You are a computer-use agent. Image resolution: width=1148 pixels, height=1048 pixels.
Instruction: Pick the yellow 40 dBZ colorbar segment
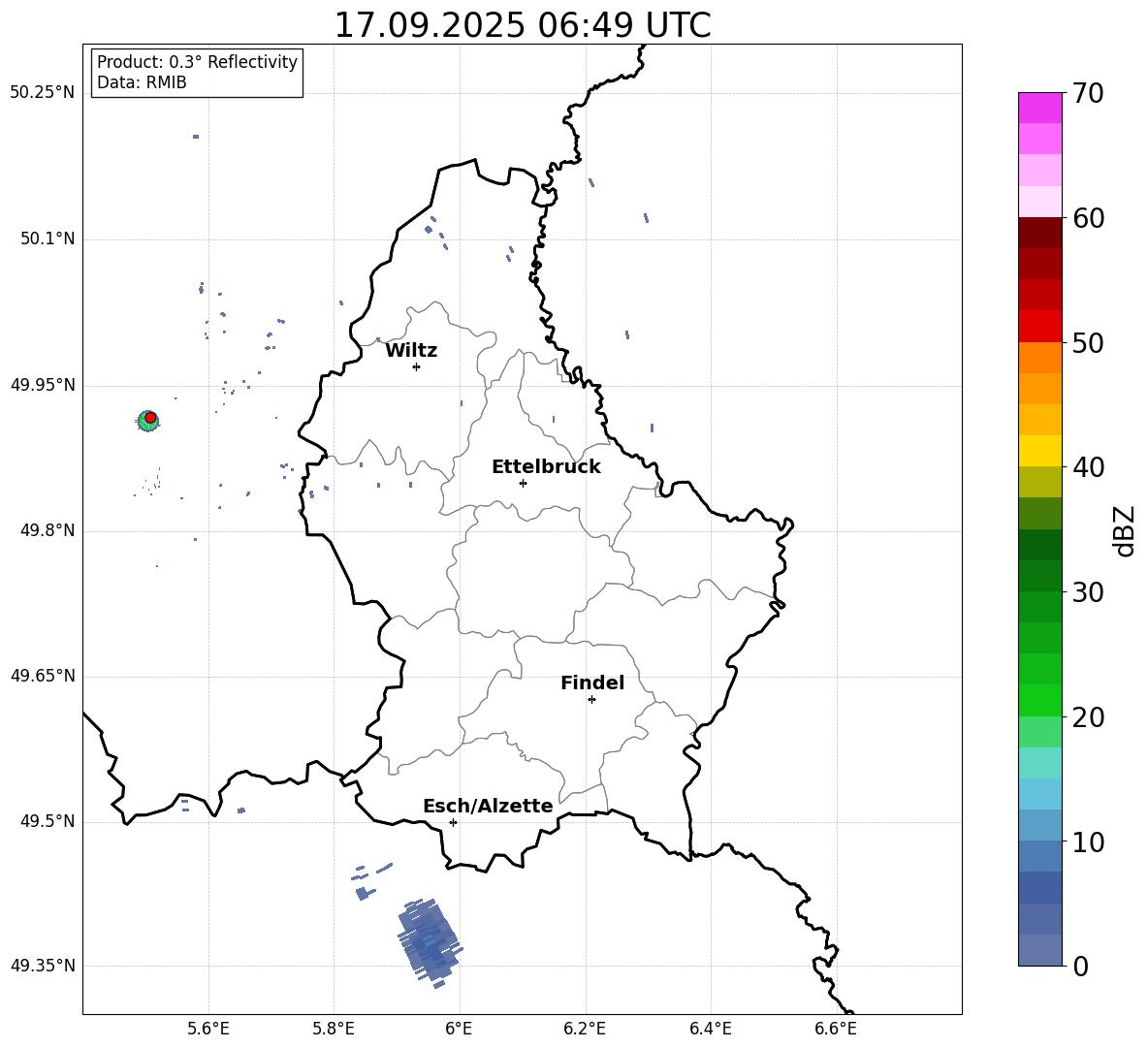(1040, 451)
